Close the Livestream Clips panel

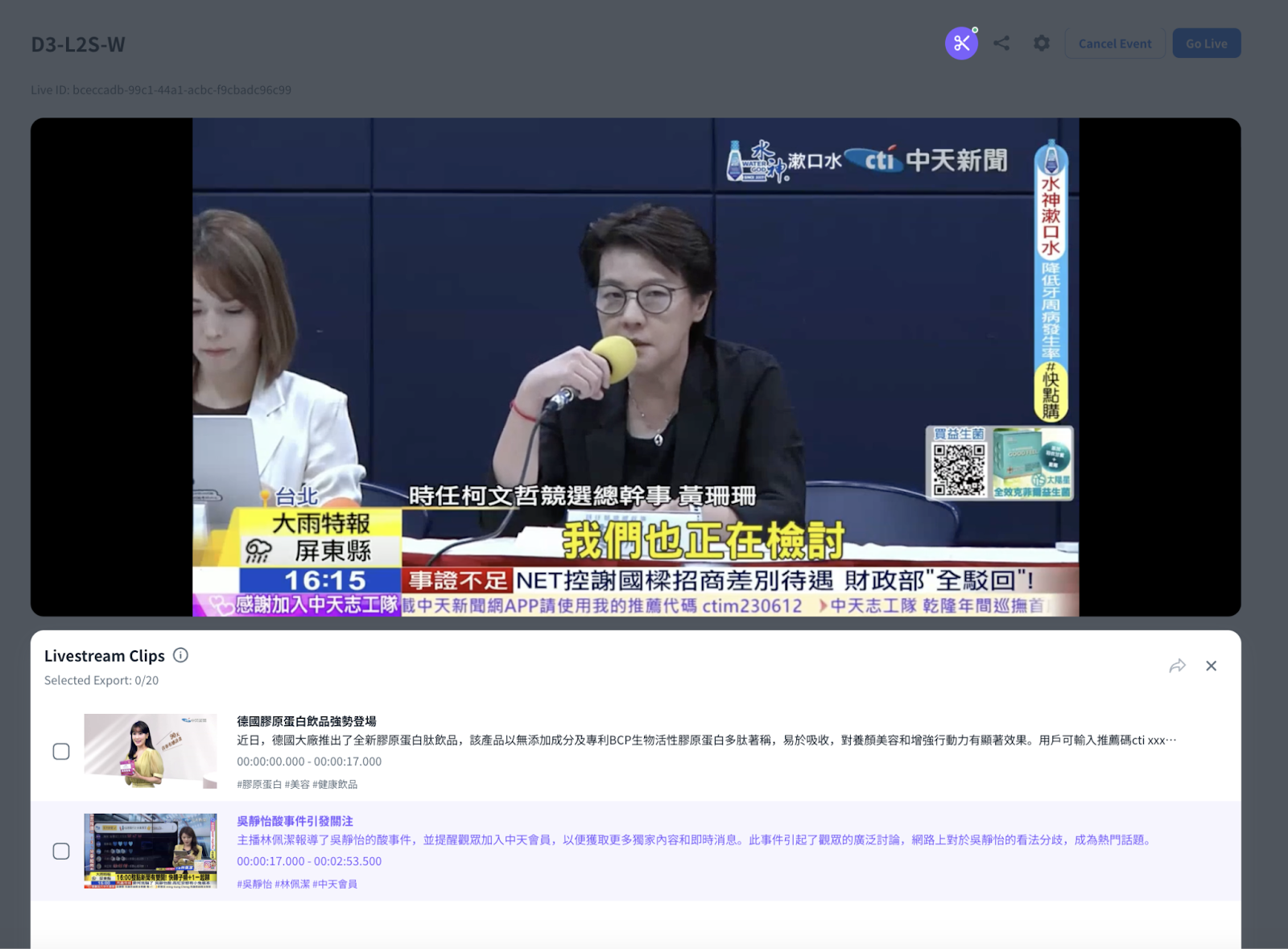tap(1211, 666)
